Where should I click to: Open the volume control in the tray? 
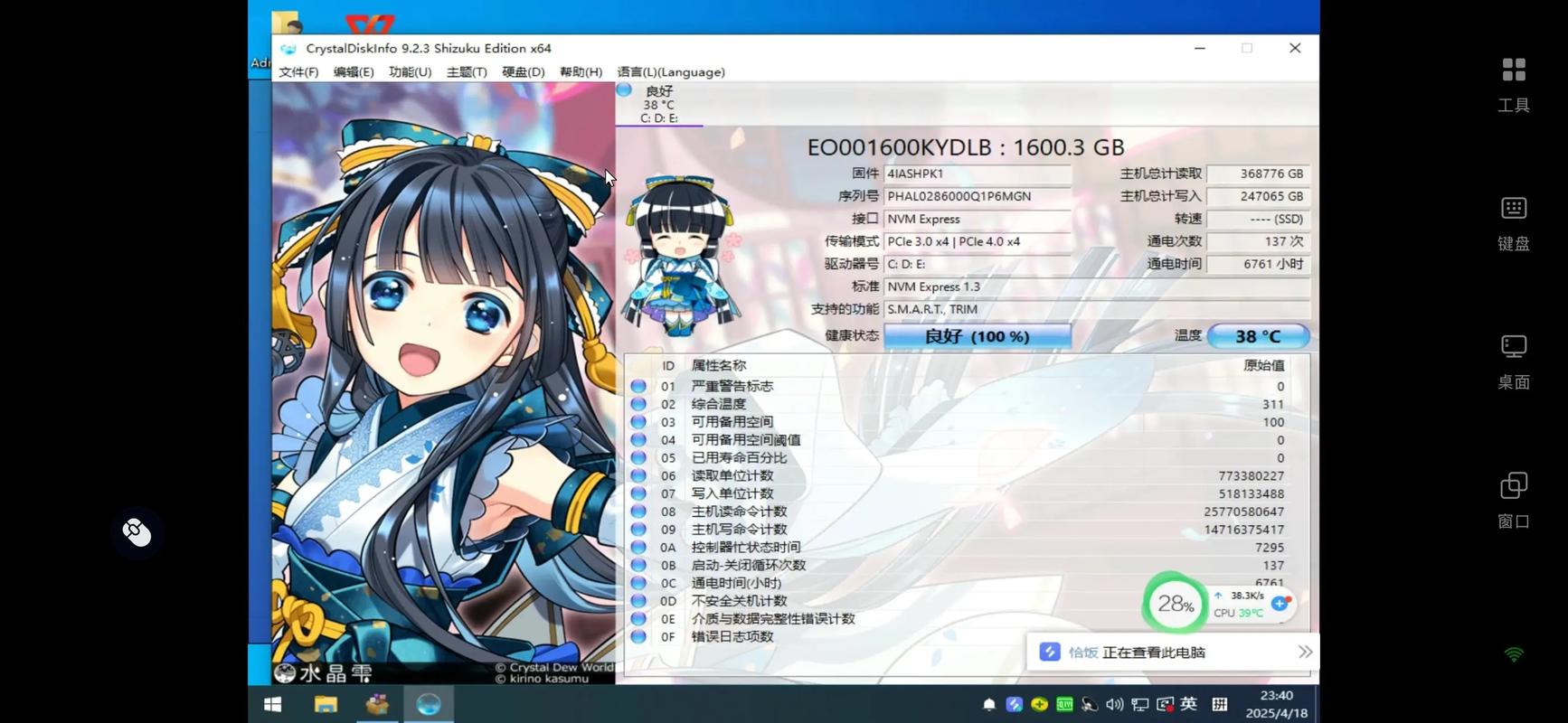coord(1115,704)
